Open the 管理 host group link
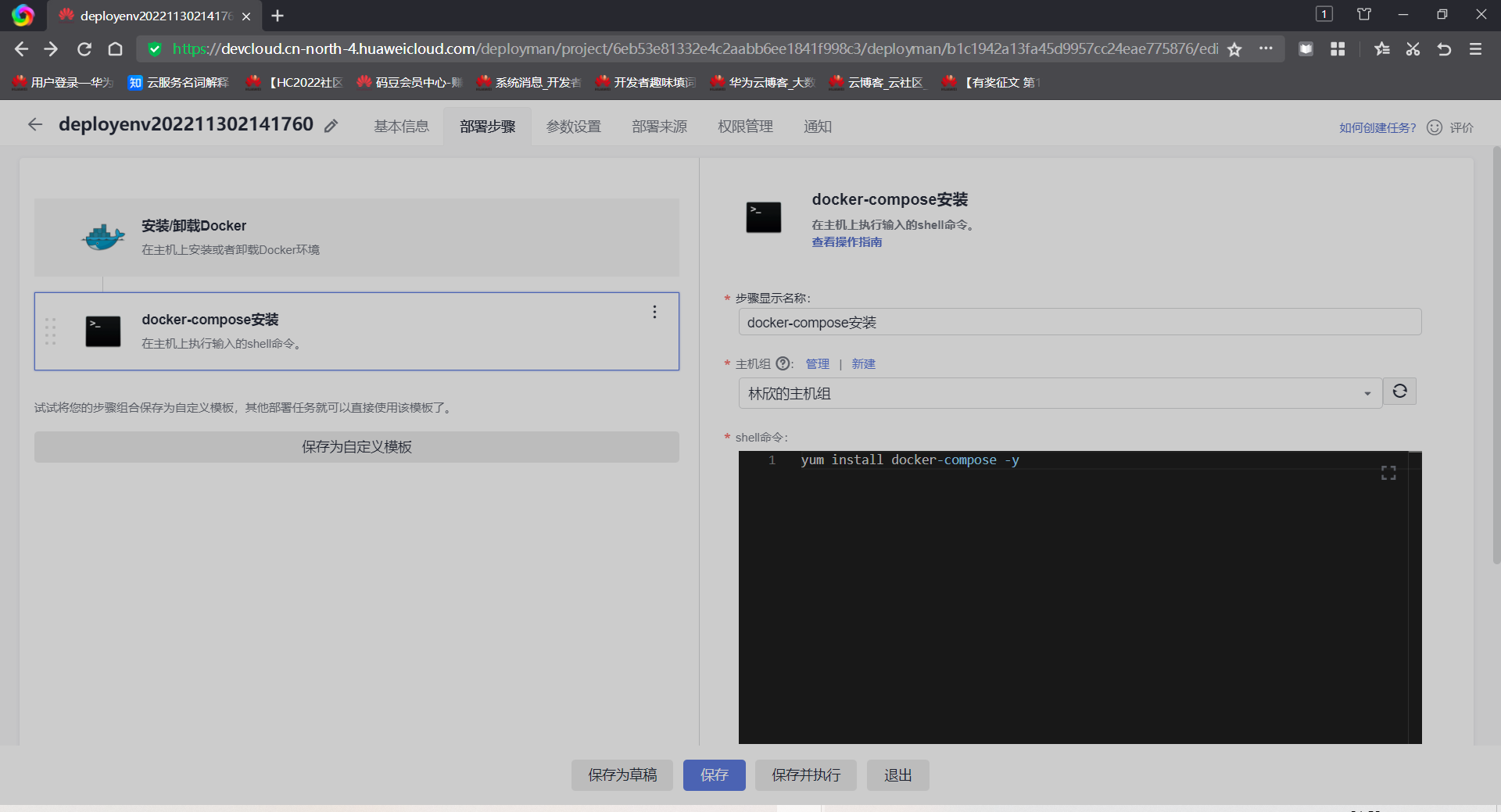Screen dimensions: 1501x812 818,364
